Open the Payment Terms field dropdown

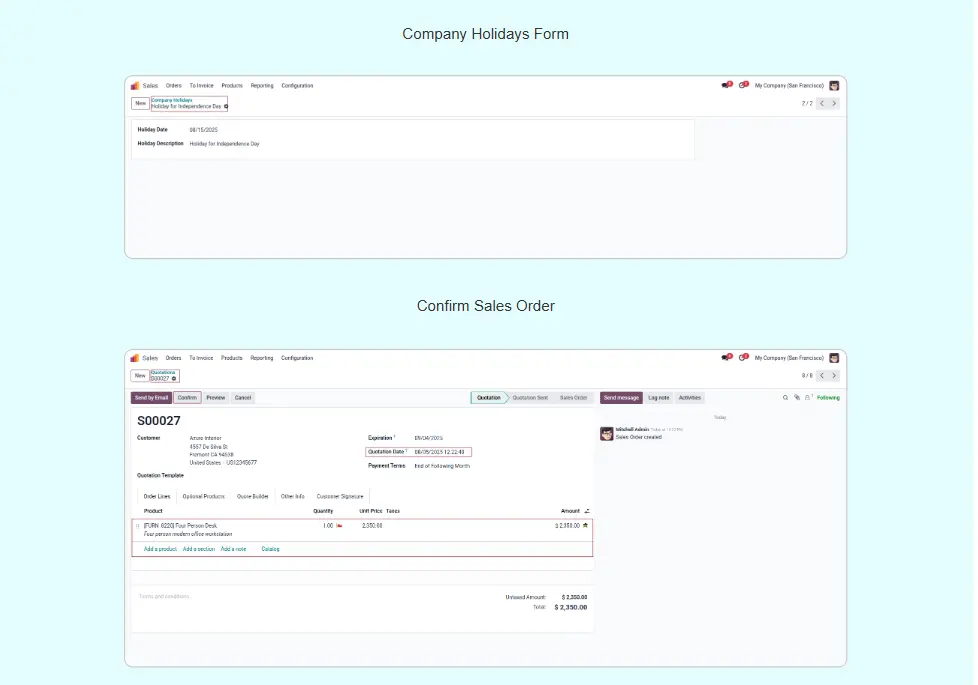(441, 466)
